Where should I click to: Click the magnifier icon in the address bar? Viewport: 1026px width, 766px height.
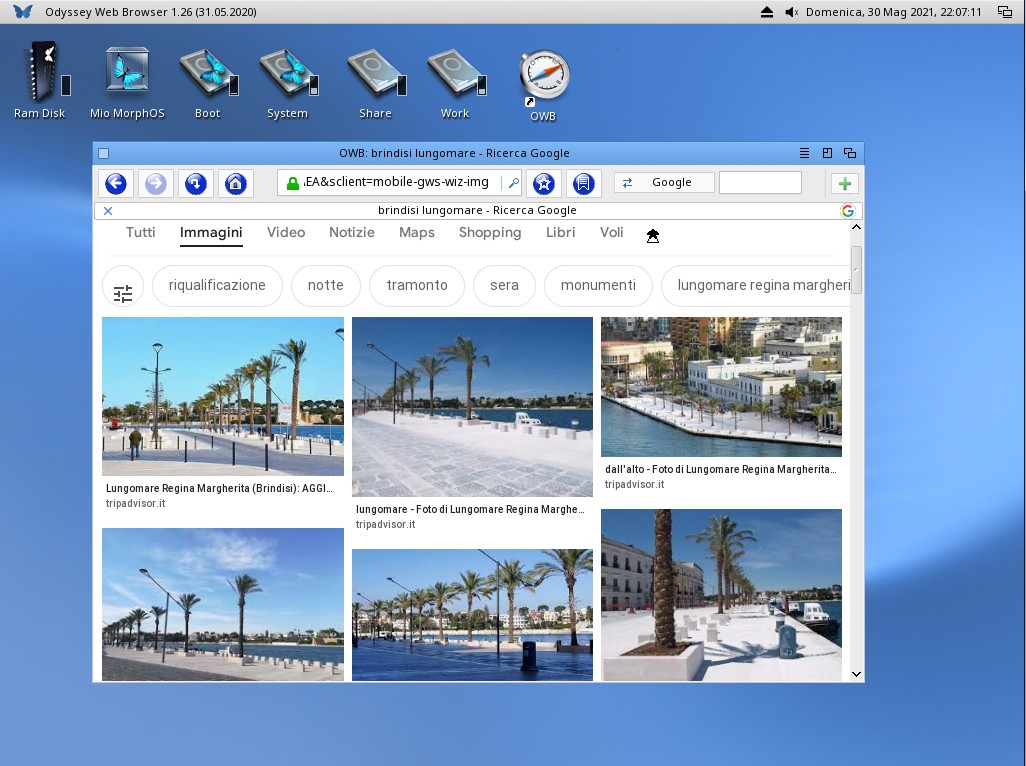tap(513, 183)
